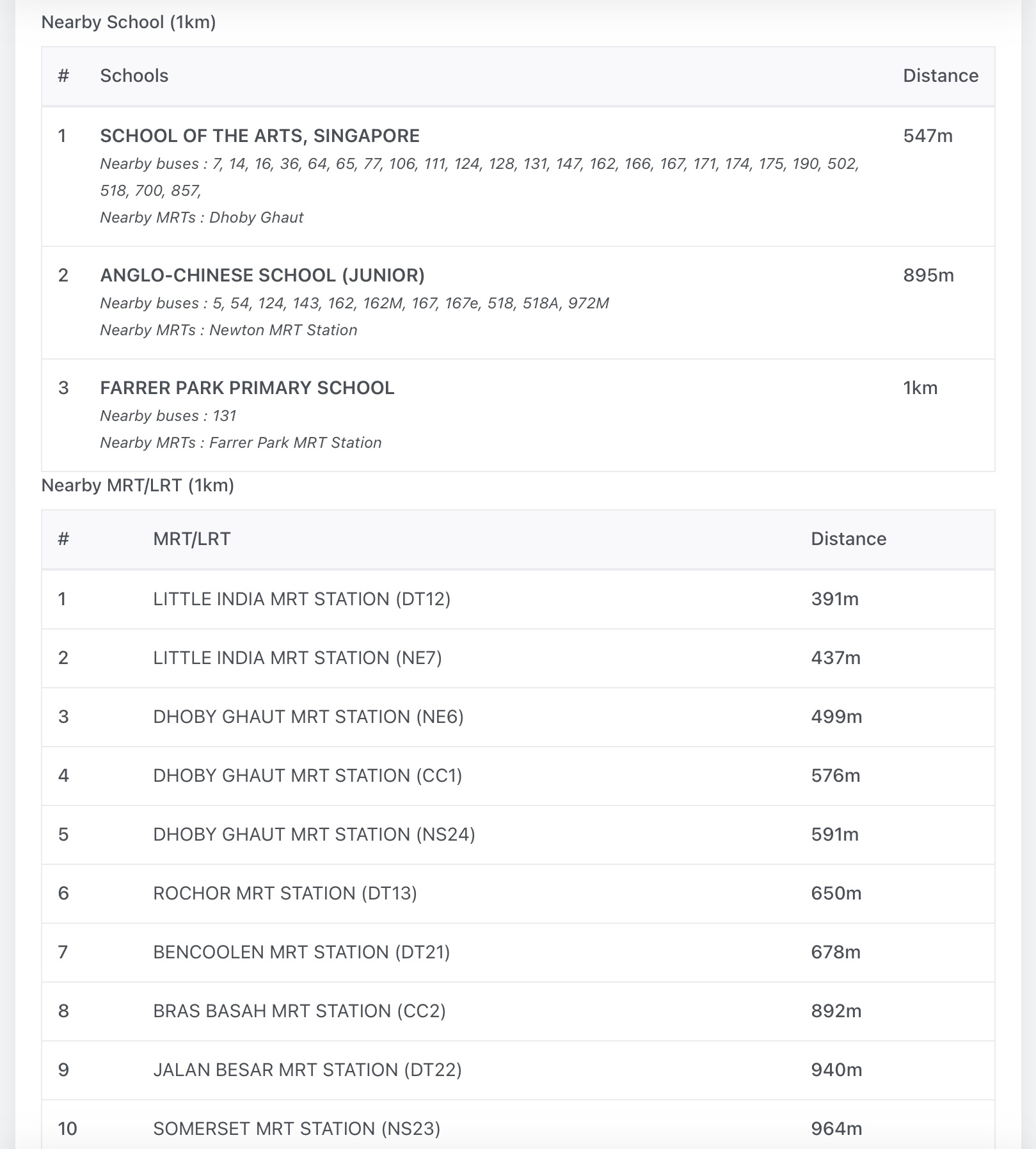Select Little India MRT Station (NE7) row

coord(298,658)
